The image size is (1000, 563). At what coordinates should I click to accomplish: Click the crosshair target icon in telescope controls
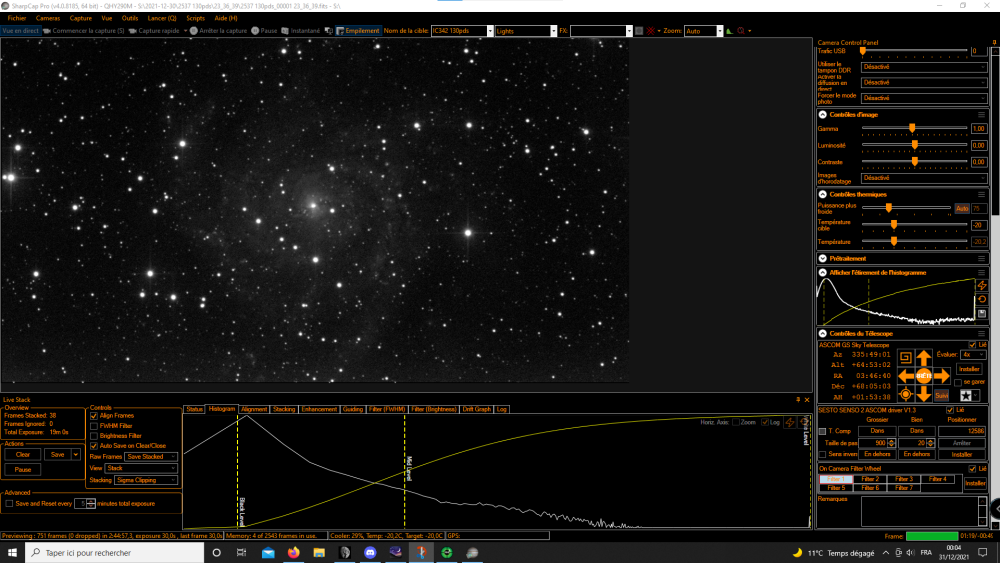[905, 395]
